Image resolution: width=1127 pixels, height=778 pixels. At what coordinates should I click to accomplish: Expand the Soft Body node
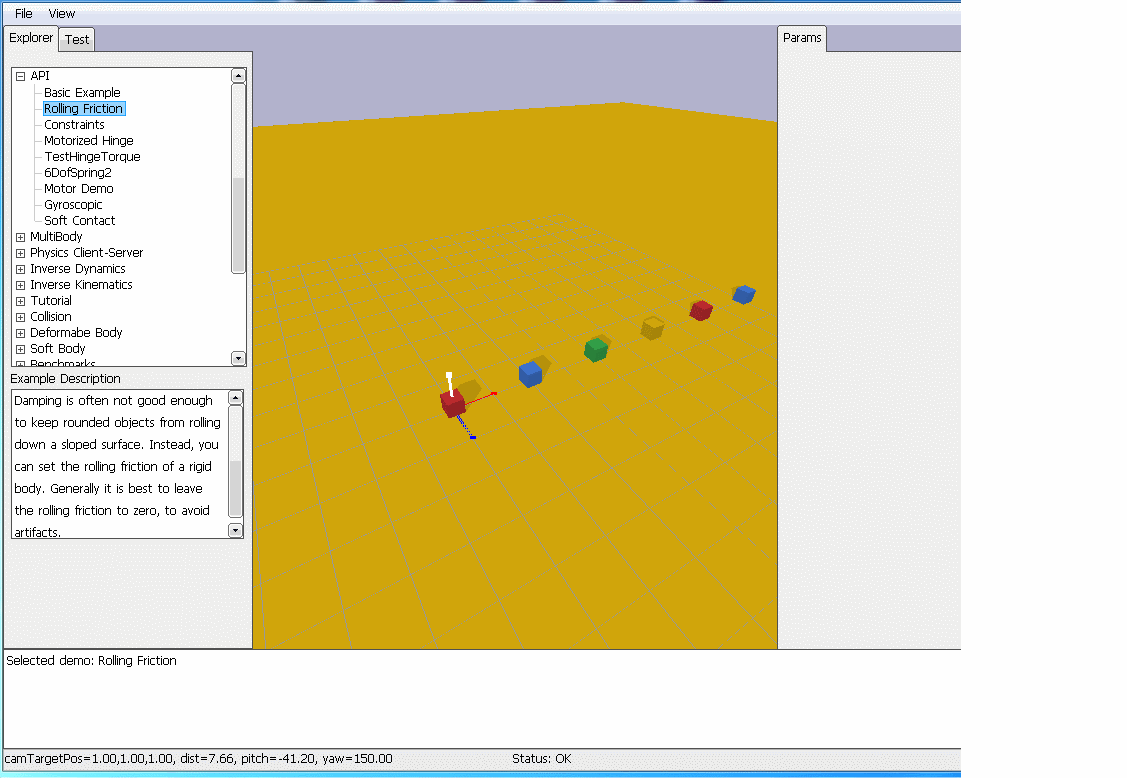[x=21, y=349]
